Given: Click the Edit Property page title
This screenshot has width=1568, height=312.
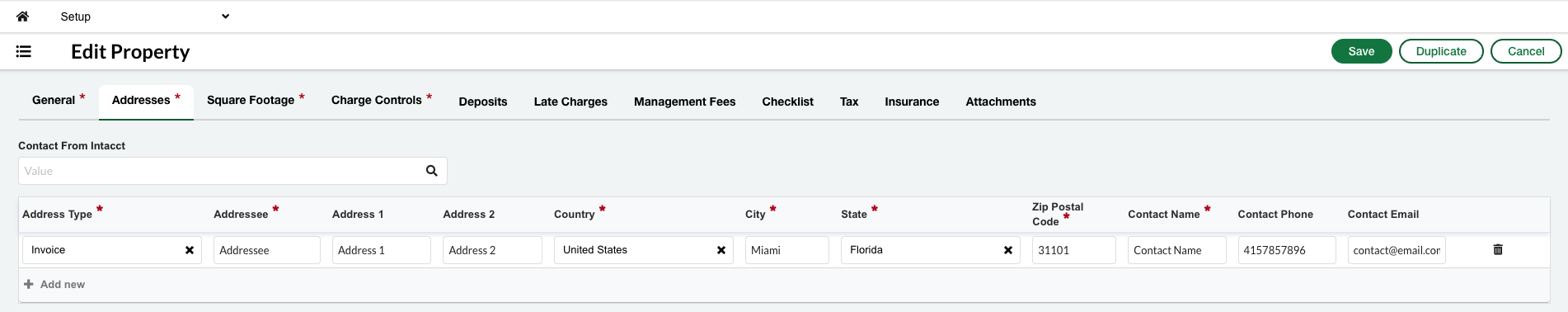Looking at the screenshot, I should pyautogui.click(x=130, y=52).
